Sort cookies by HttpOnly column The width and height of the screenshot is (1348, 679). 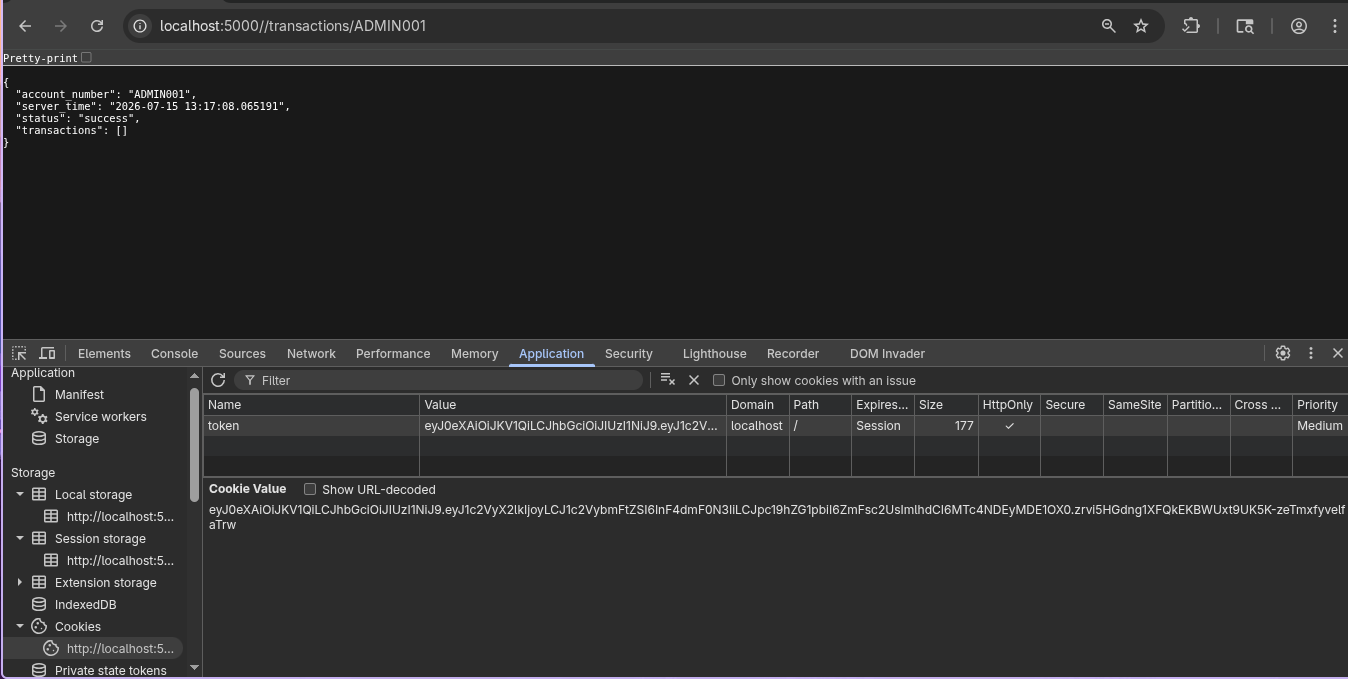tap(1009, 405)
